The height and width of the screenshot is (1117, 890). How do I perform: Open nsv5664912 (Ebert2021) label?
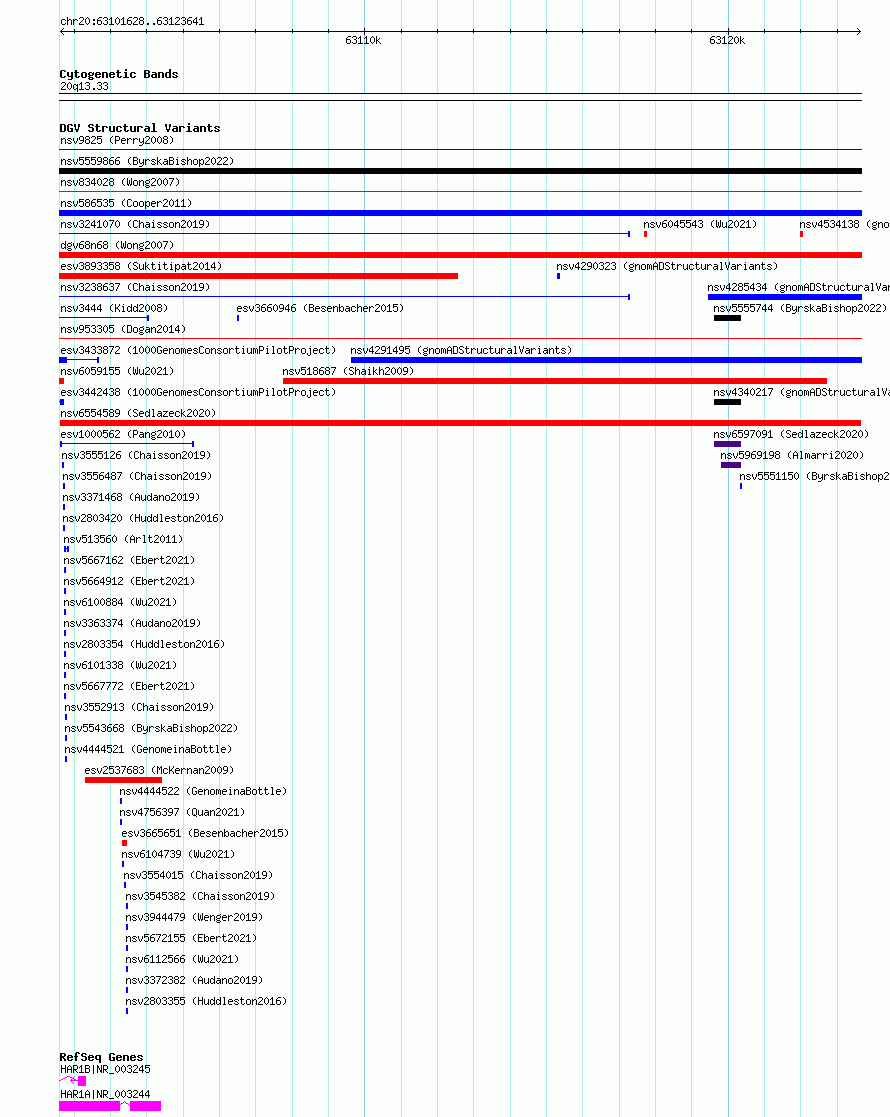pyautogui.click(x=129, y=581)
